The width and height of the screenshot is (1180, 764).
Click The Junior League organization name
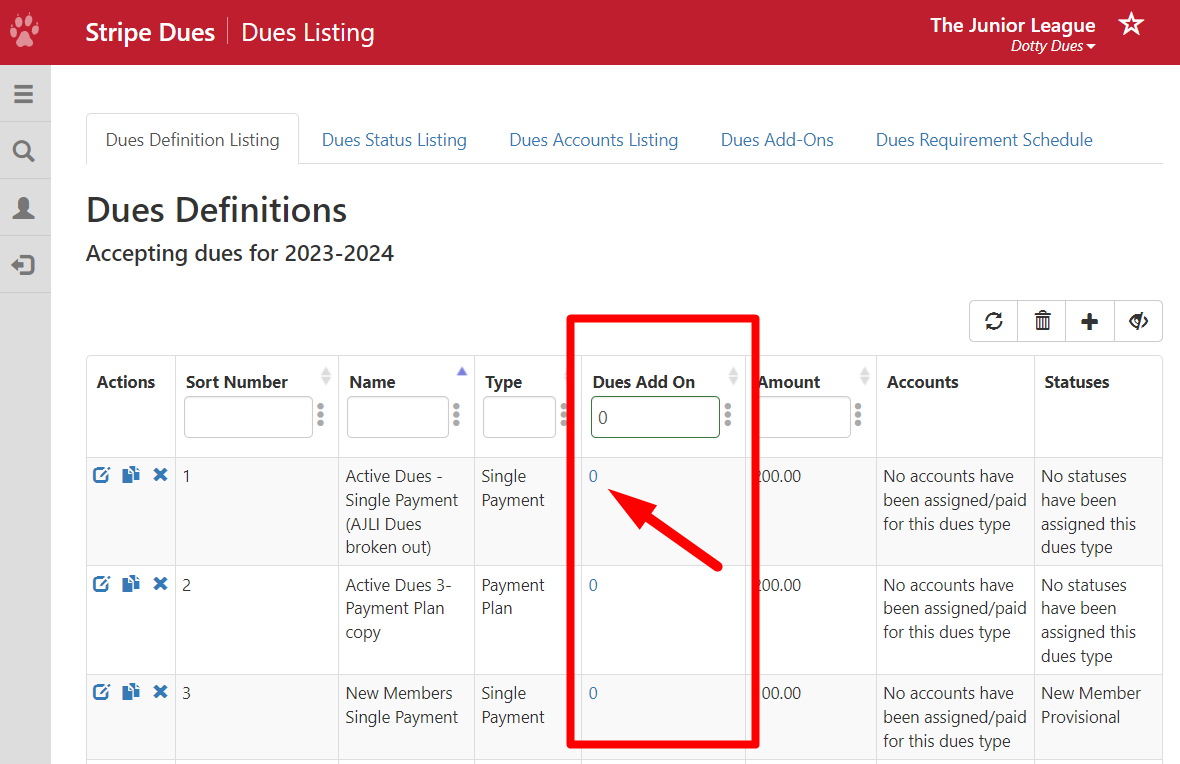1013,25
